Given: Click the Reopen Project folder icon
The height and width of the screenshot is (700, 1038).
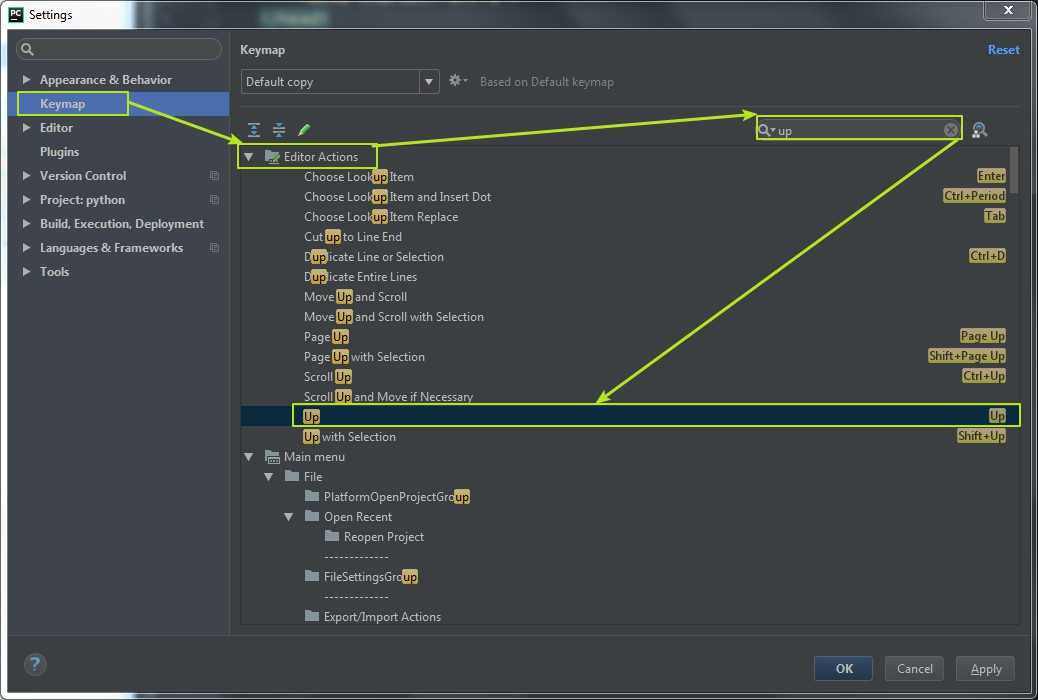Looking at the screenshot, I should [x=332, y=536].
